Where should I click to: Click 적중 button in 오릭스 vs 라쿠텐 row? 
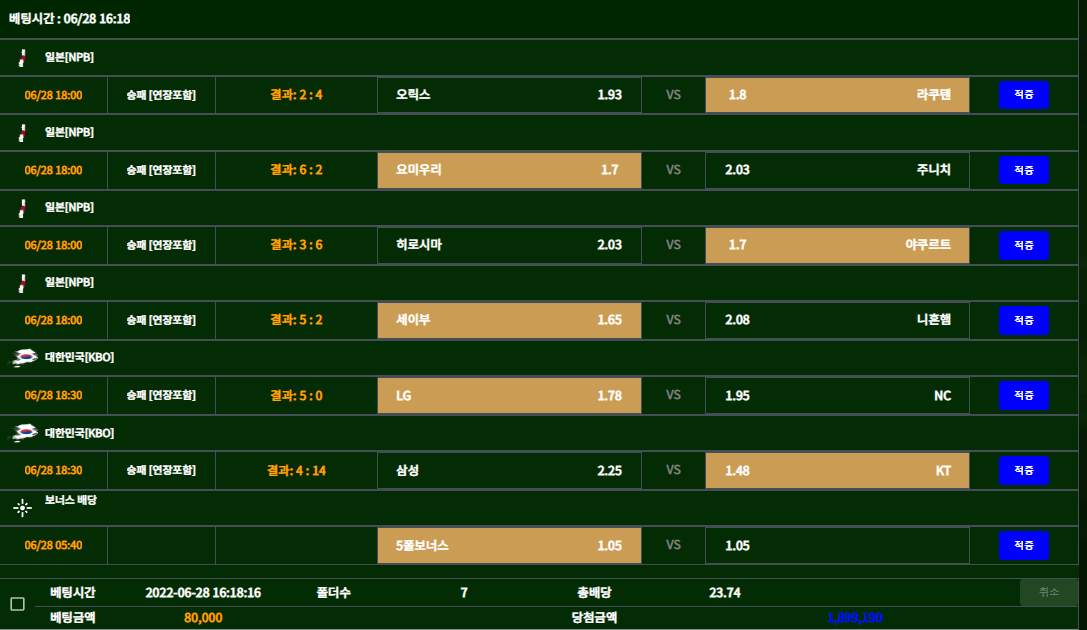(1024, 95)
